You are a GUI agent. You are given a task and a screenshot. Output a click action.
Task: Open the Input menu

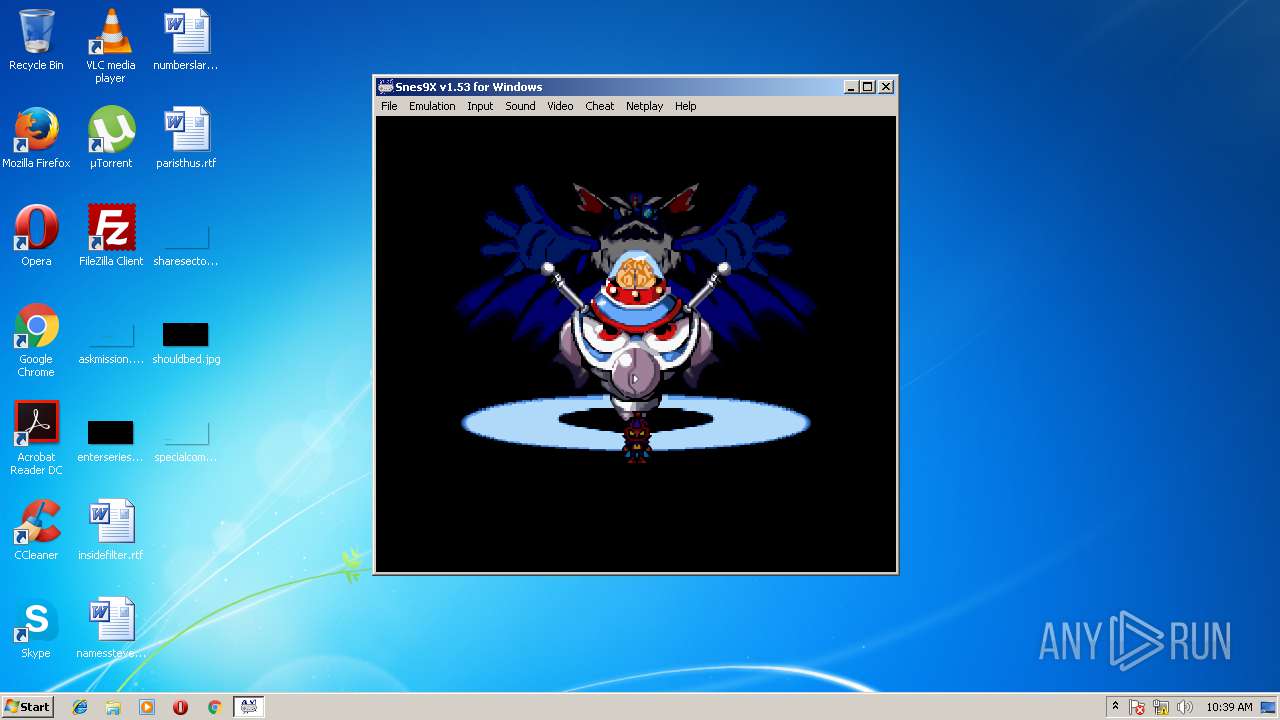pos(480,106)
